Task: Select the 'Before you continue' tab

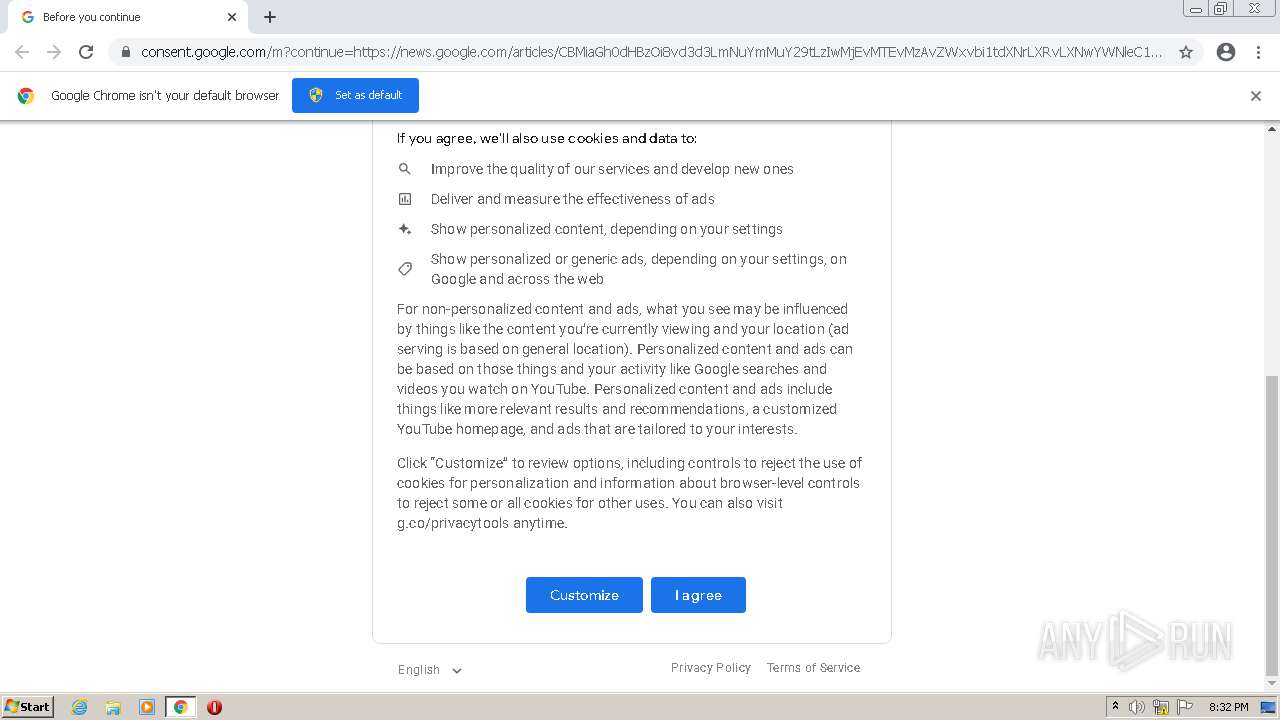Action: [x=128, y=17]
